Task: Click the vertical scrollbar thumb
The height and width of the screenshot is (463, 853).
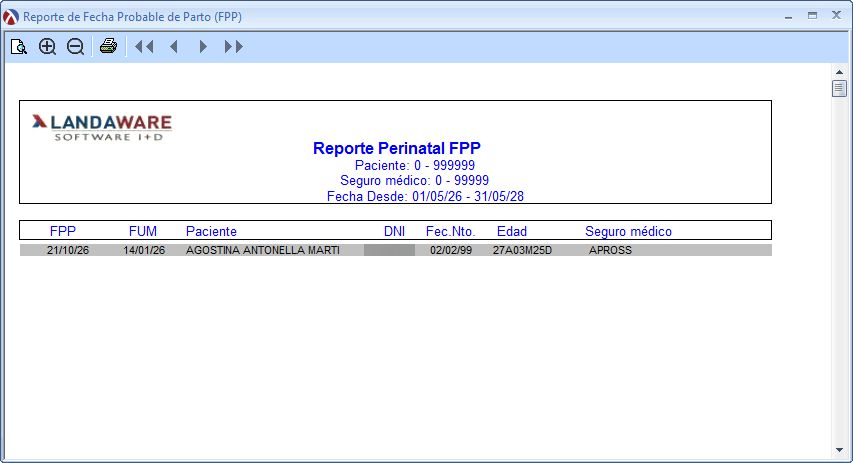Action: pyautogui.click(x=839, y=88)
